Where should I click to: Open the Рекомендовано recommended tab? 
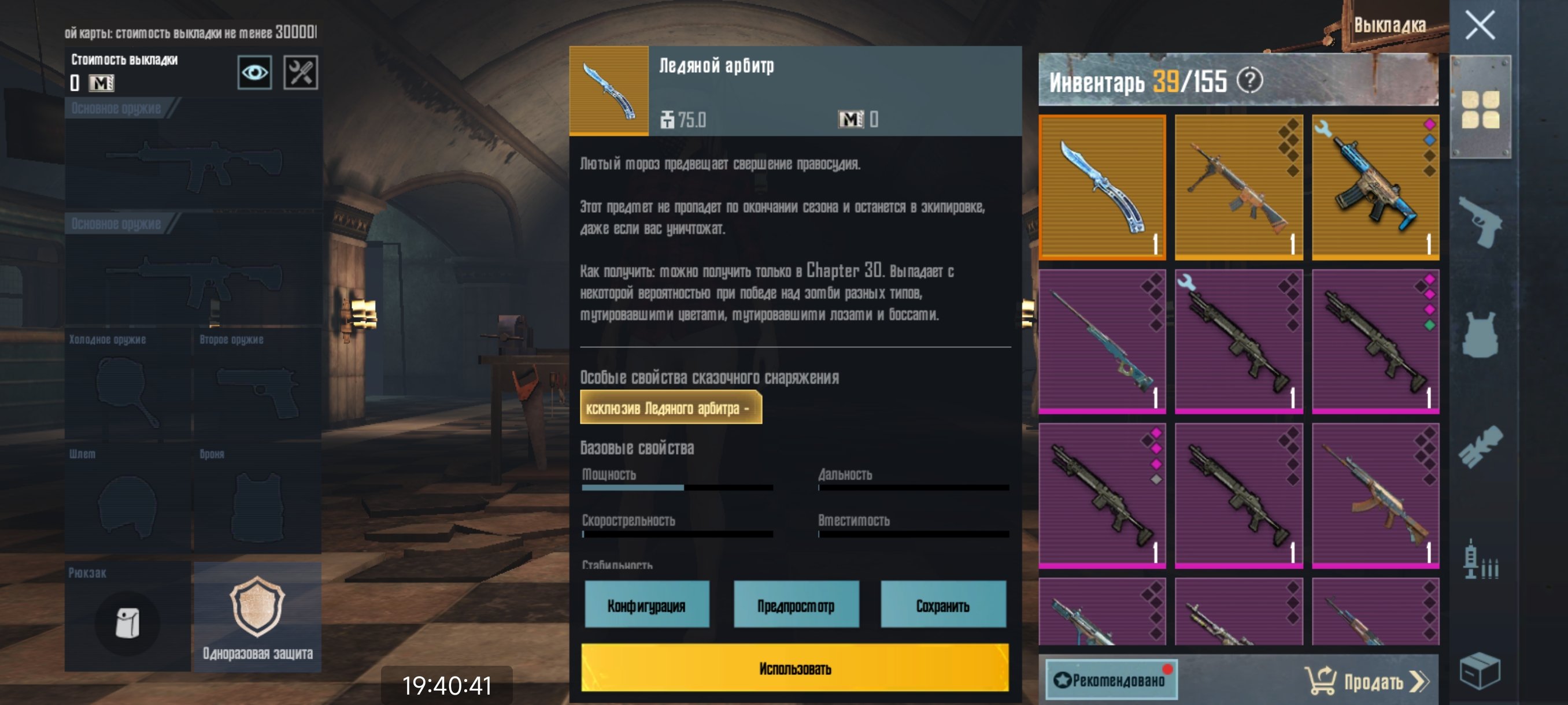pyautogui.click(x=1111, y=680)
